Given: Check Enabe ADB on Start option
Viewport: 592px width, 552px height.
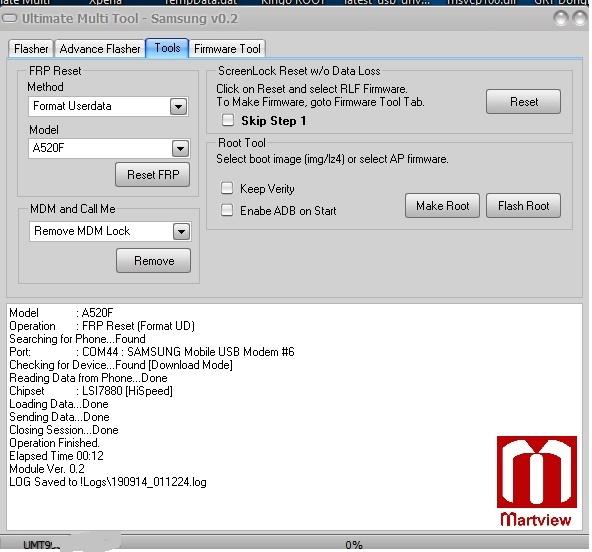Looking at the screenshot, I should pos(227,210).
